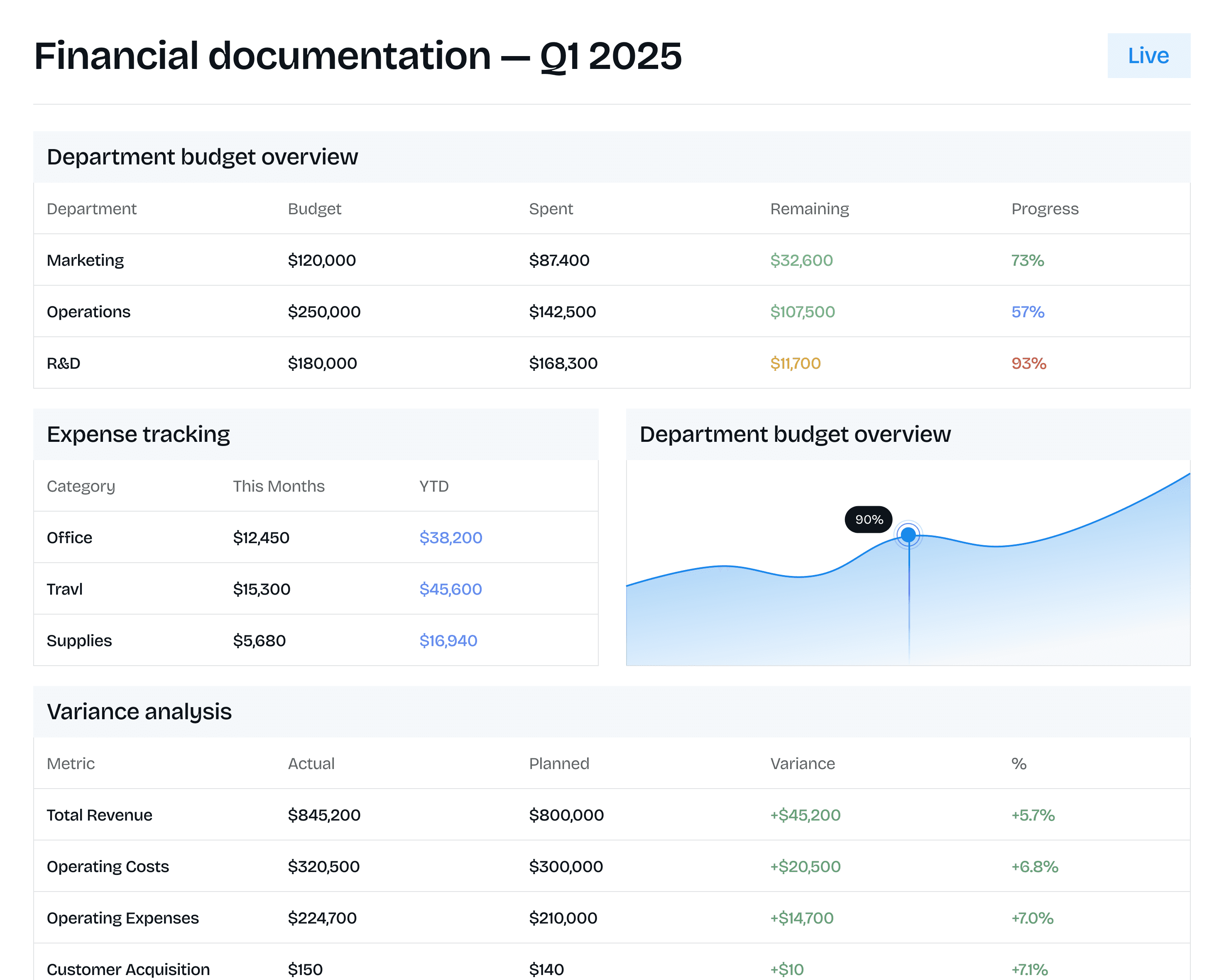Click the Supplies YTD amount $16,940
This screenshot has height=980, width=1224.
point(448,641)
